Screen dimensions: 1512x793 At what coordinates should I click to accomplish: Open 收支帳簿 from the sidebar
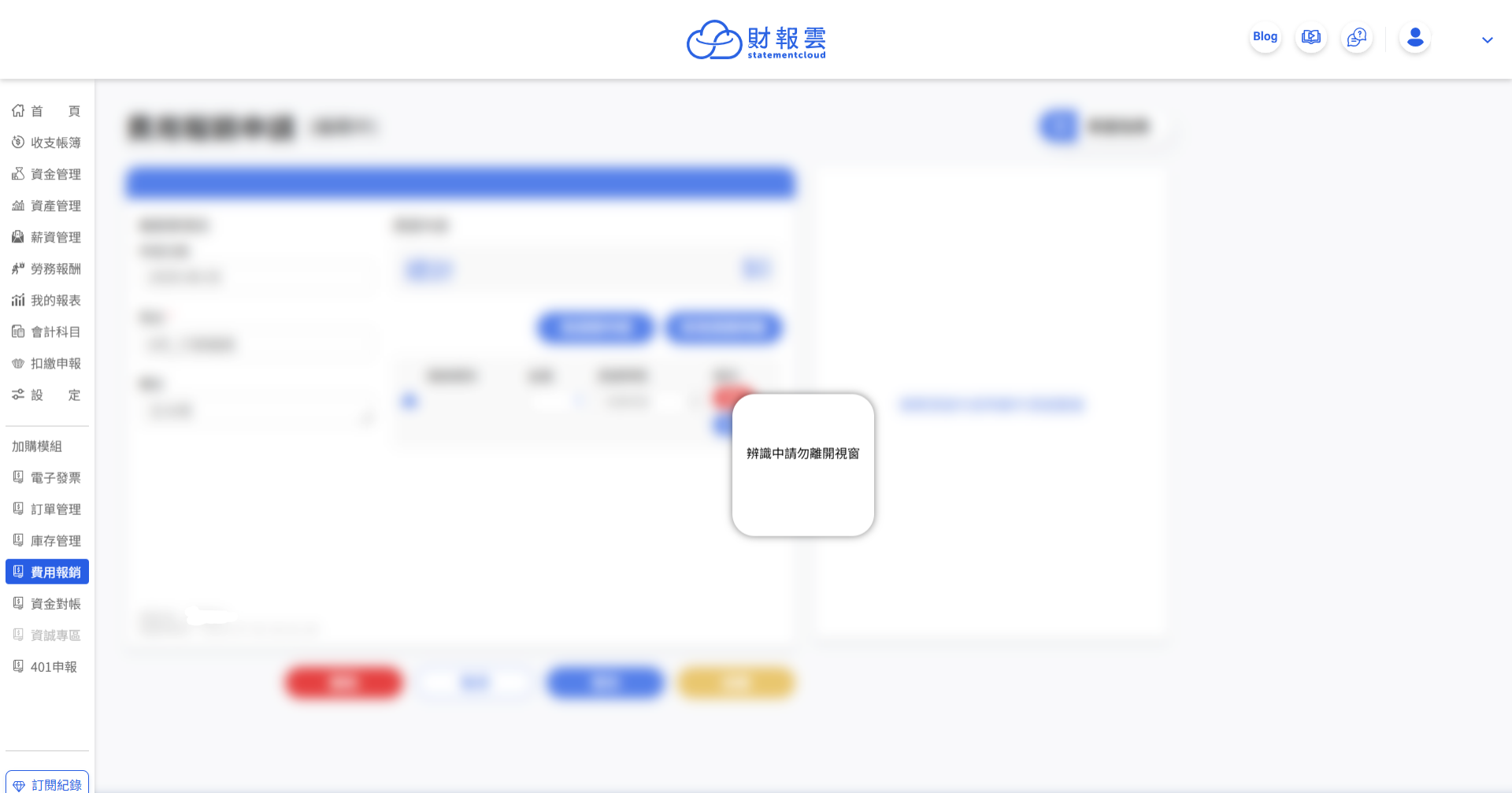(x=46, y=143)
